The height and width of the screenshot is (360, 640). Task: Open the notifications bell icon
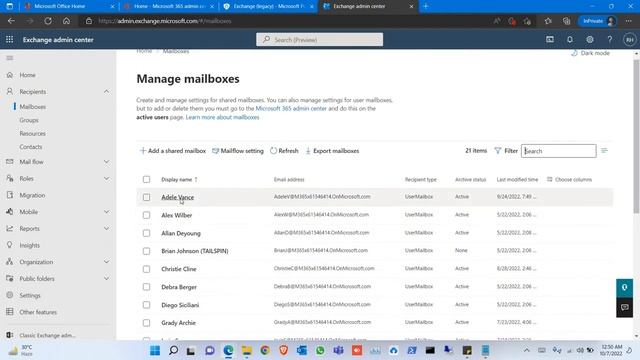[570, 40]
